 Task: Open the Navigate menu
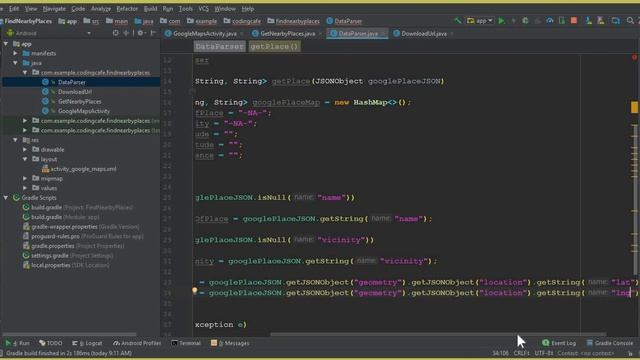tap(54, 9)
